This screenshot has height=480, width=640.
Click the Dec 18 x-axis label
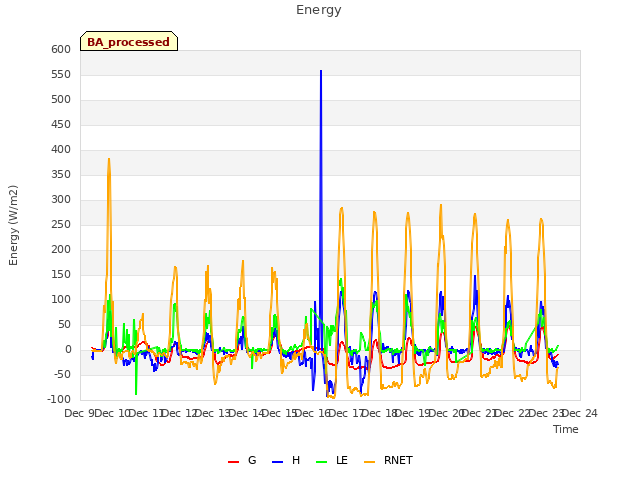pyautogui.click(x=380, y=414)
